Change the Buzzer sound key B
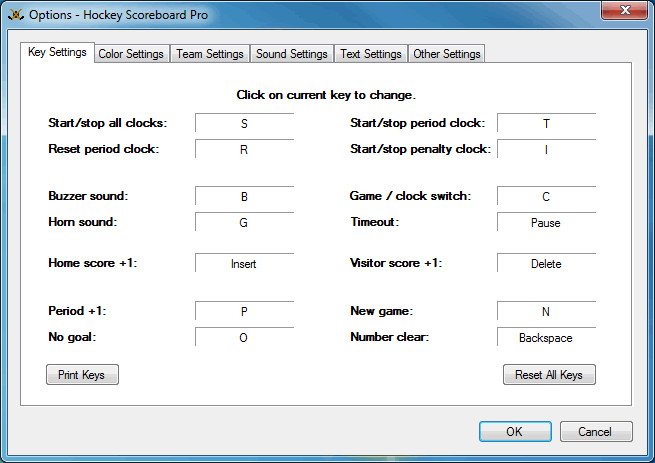 tap(244, 196)
